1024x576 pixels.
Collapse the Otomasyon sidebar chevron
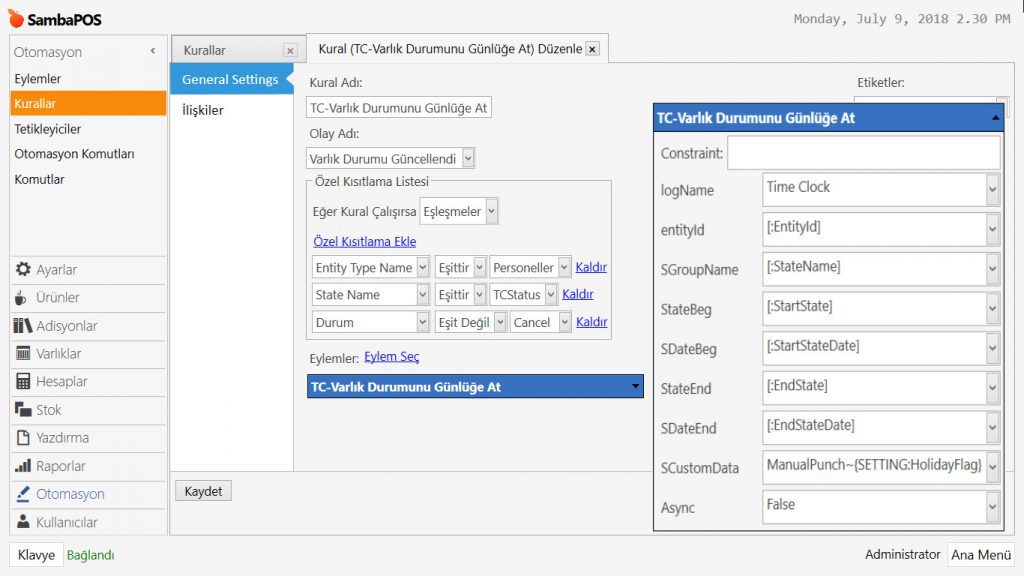153,51
